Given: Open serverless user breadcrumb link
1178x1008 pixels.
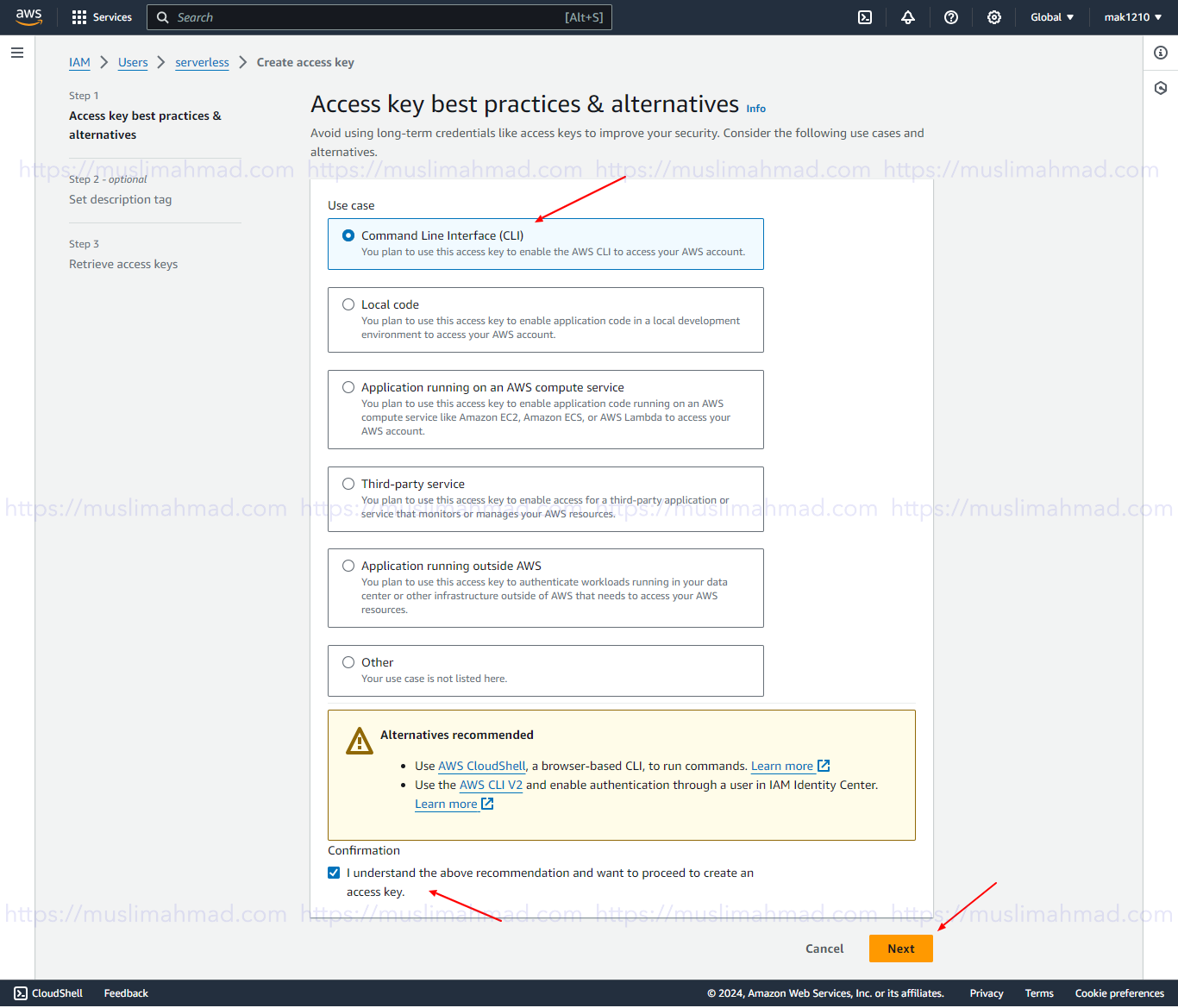Looking at the screenshot, I should [x=202, y=62].
